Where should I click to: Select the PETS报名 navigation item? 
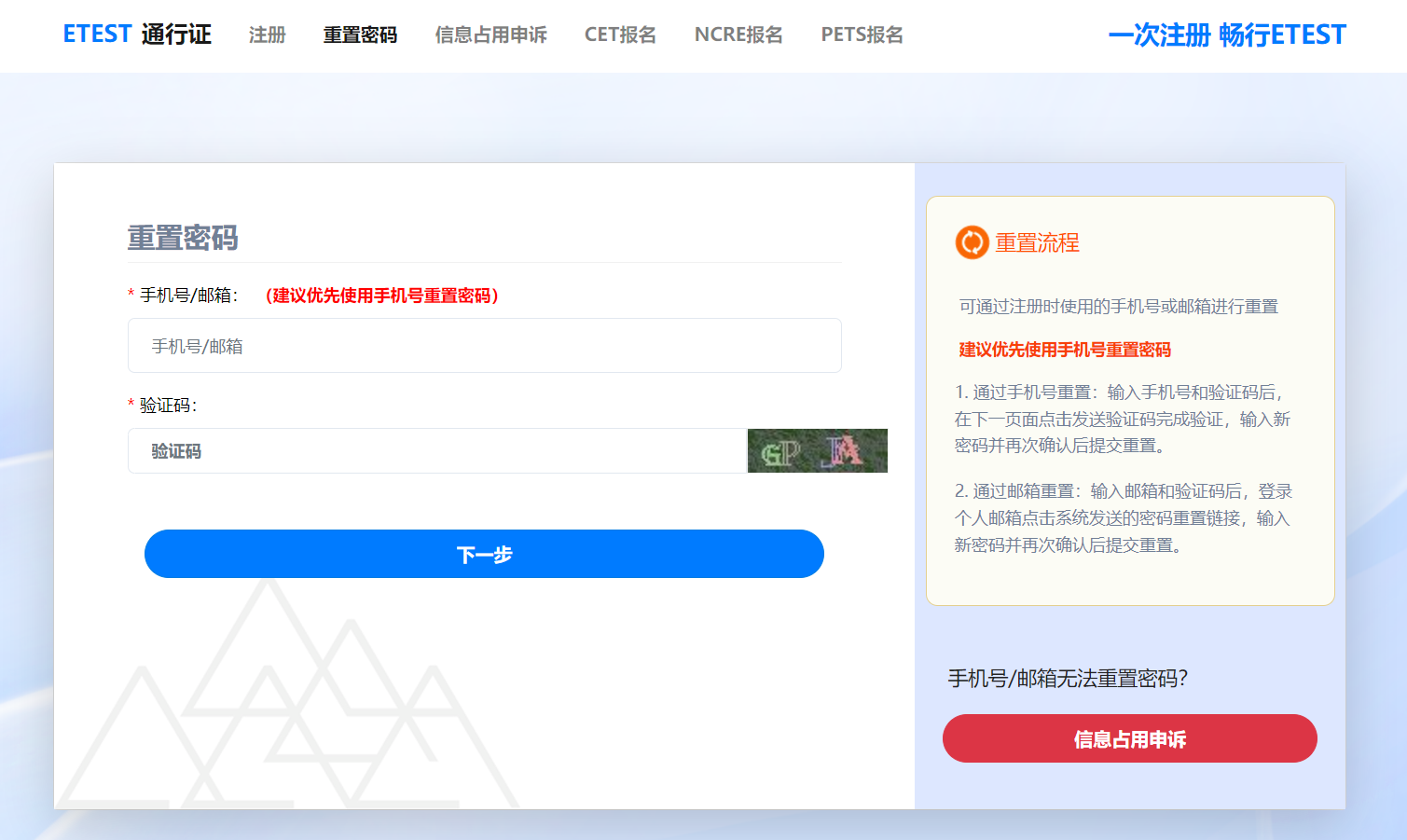coord(862,35)
